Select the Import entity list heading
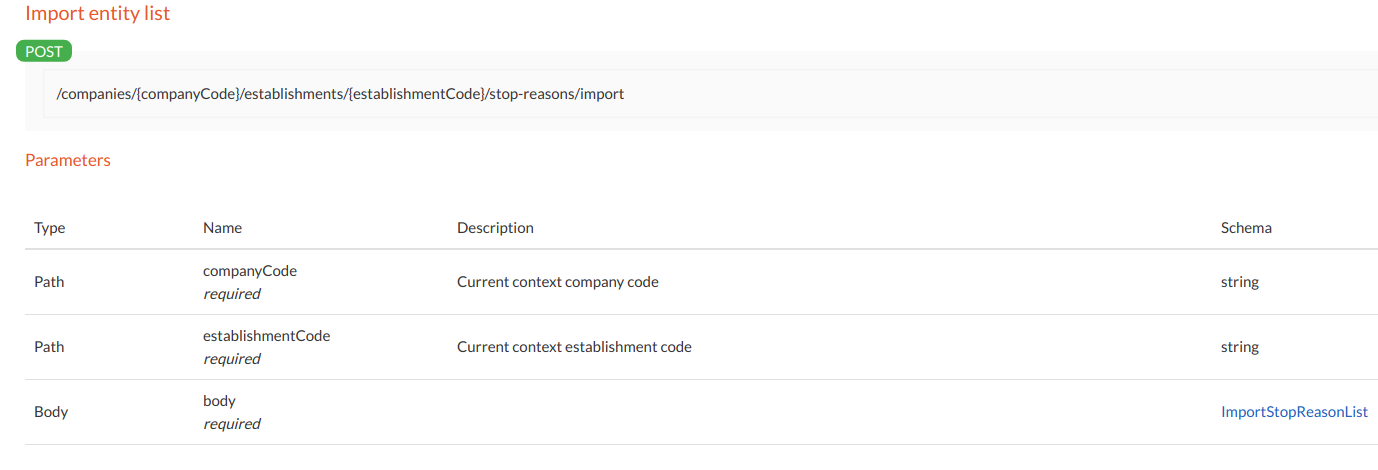The image size is (1378, 470). [x=97, y=14]
